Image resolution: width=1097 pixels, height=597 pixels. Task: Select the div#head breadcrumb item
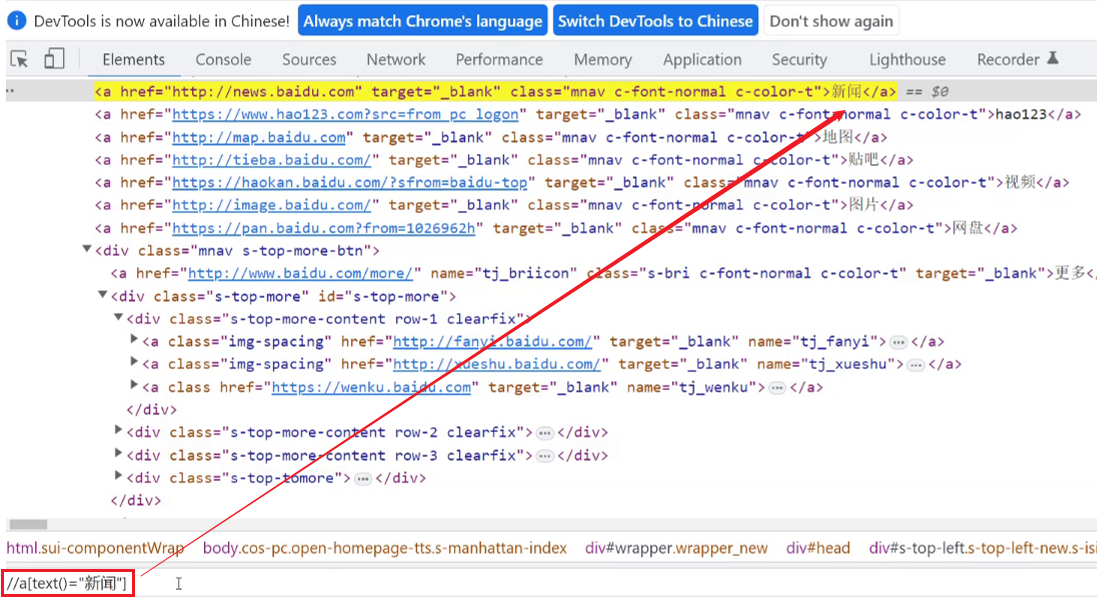click(x=818, y=548)
